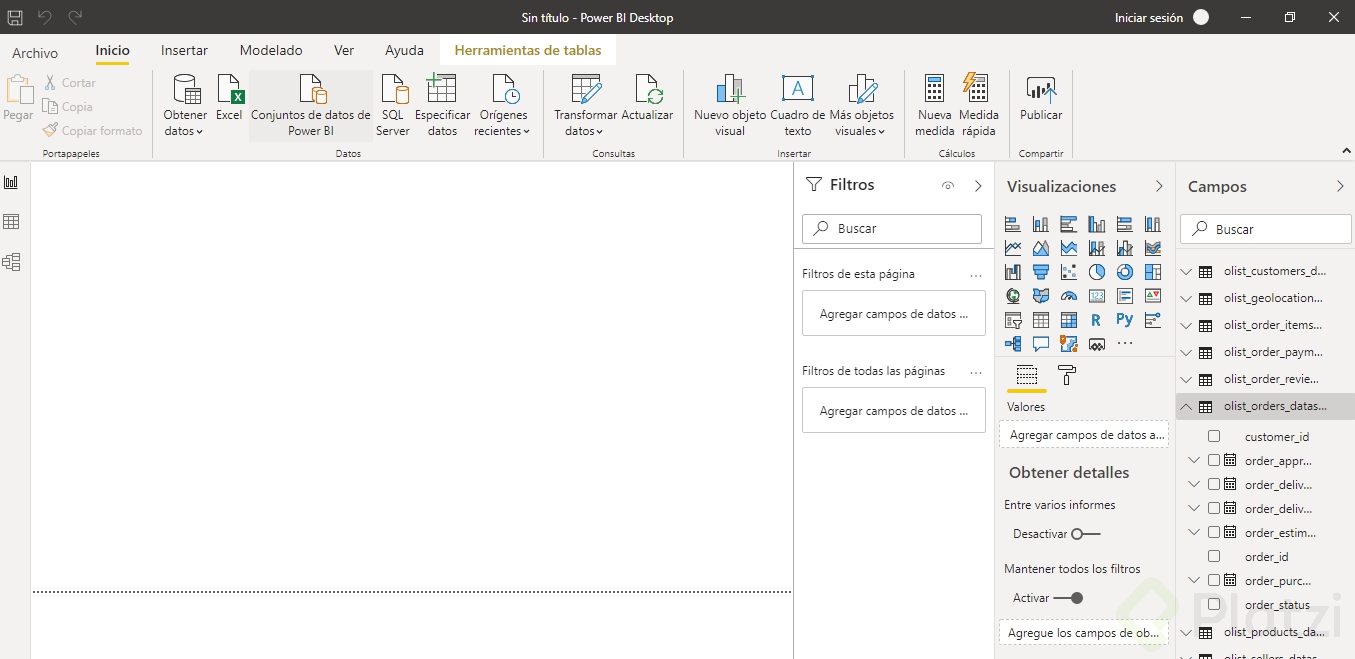Open the Data view in the sidebar
Viewport: 1355px width, 659px height.
click(12, 221)
